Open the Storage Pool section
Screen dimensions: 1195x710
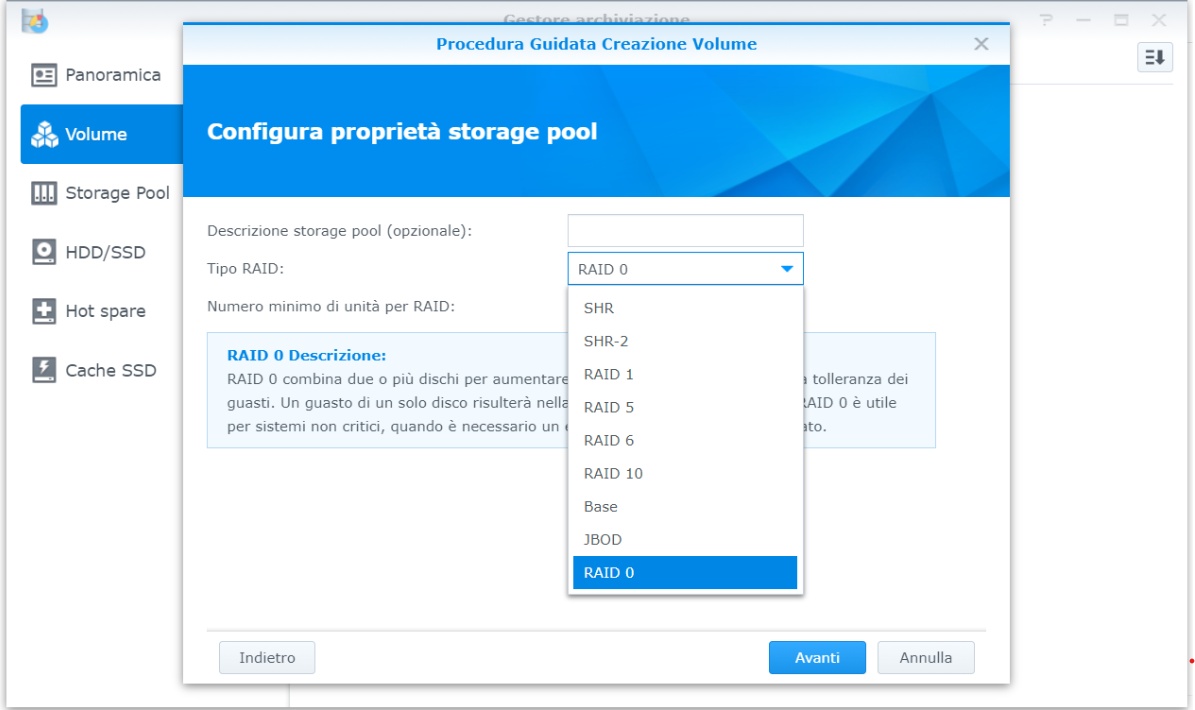pos(117,193)
